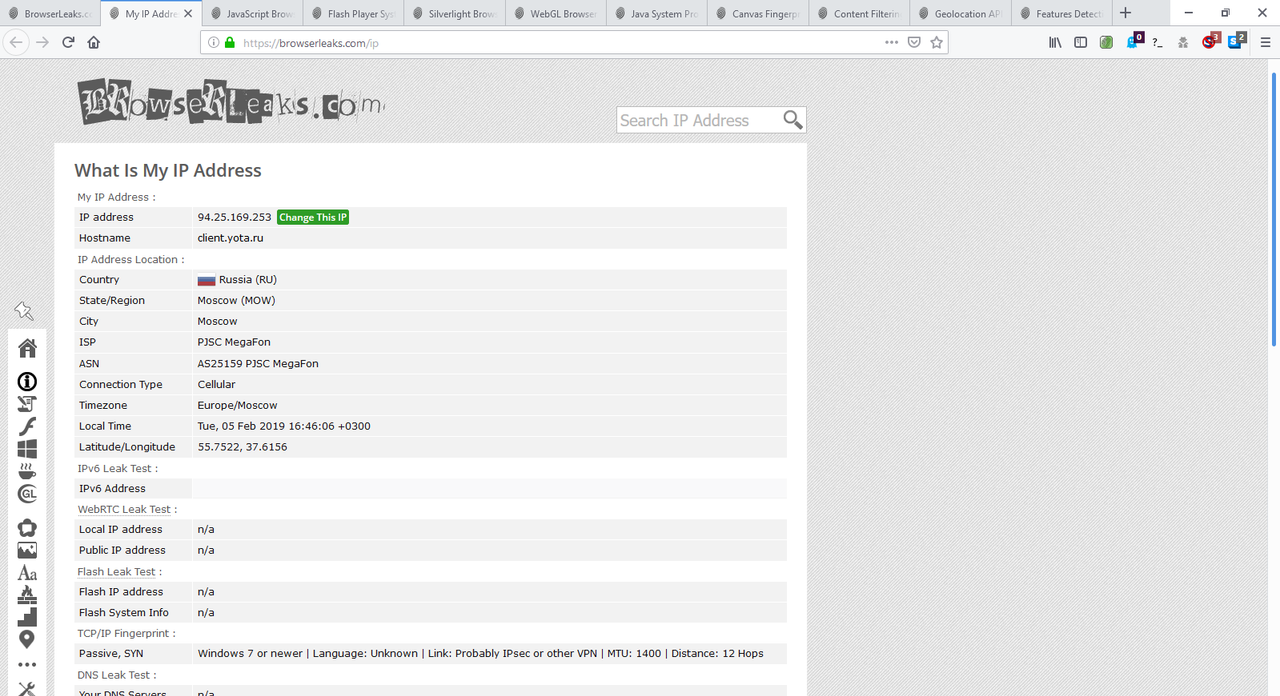Close the My IP Address tab
The width and height of the screenshot is (1280, 696).
187,14
